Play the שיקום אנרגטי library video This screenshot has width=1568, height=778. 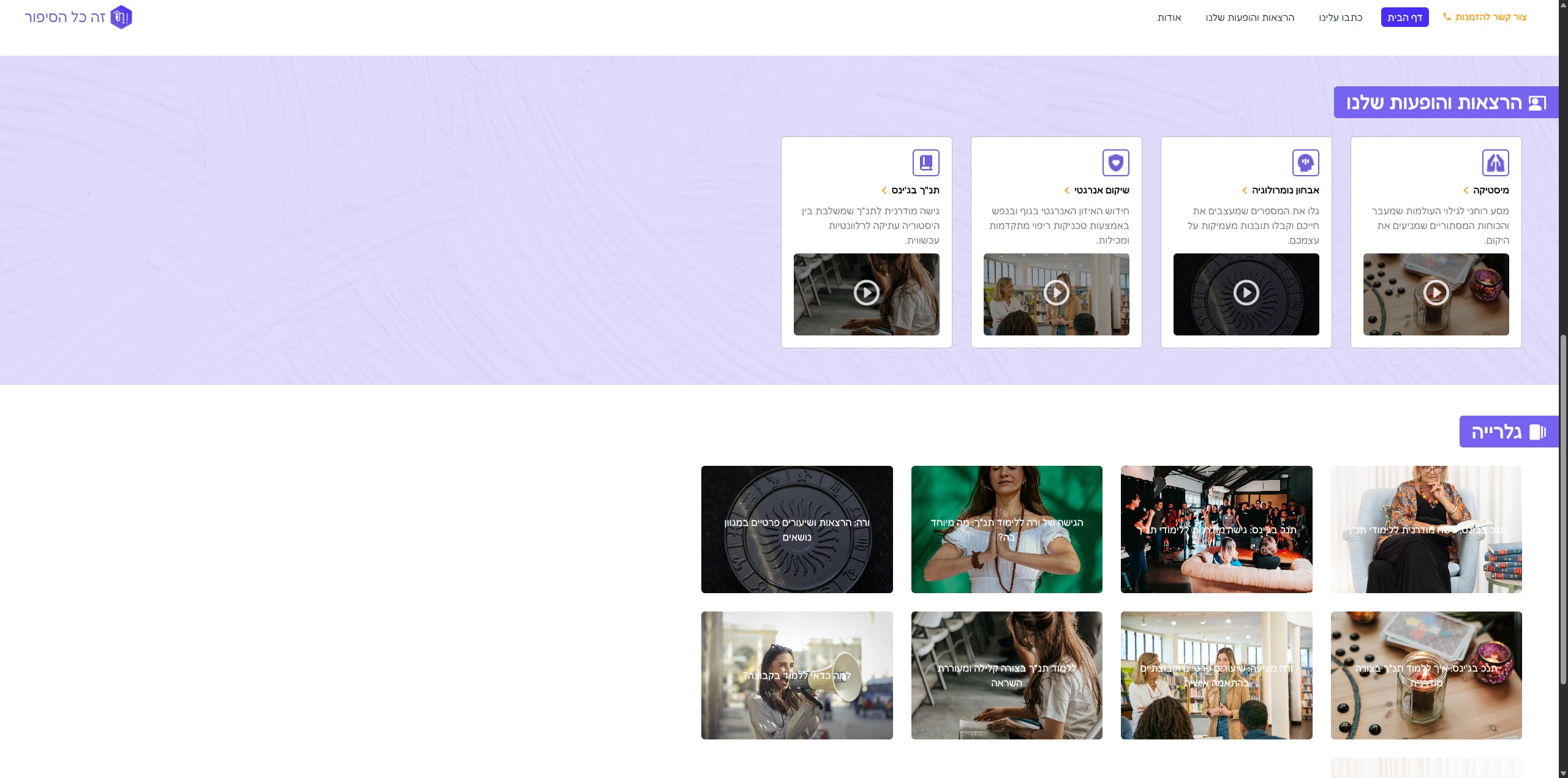[x=1056, y=293]
